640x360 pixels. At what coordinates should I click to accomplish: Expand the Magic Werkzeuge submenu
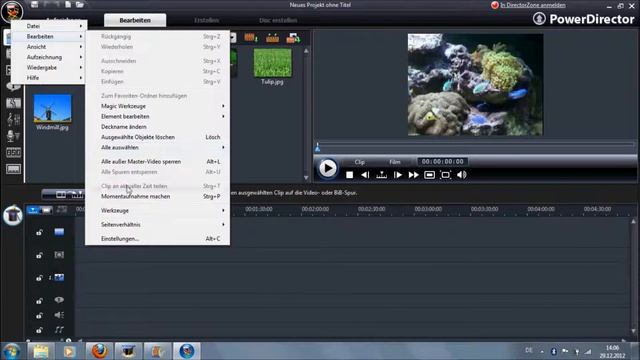pyautogui.click(x=158, y=106)
